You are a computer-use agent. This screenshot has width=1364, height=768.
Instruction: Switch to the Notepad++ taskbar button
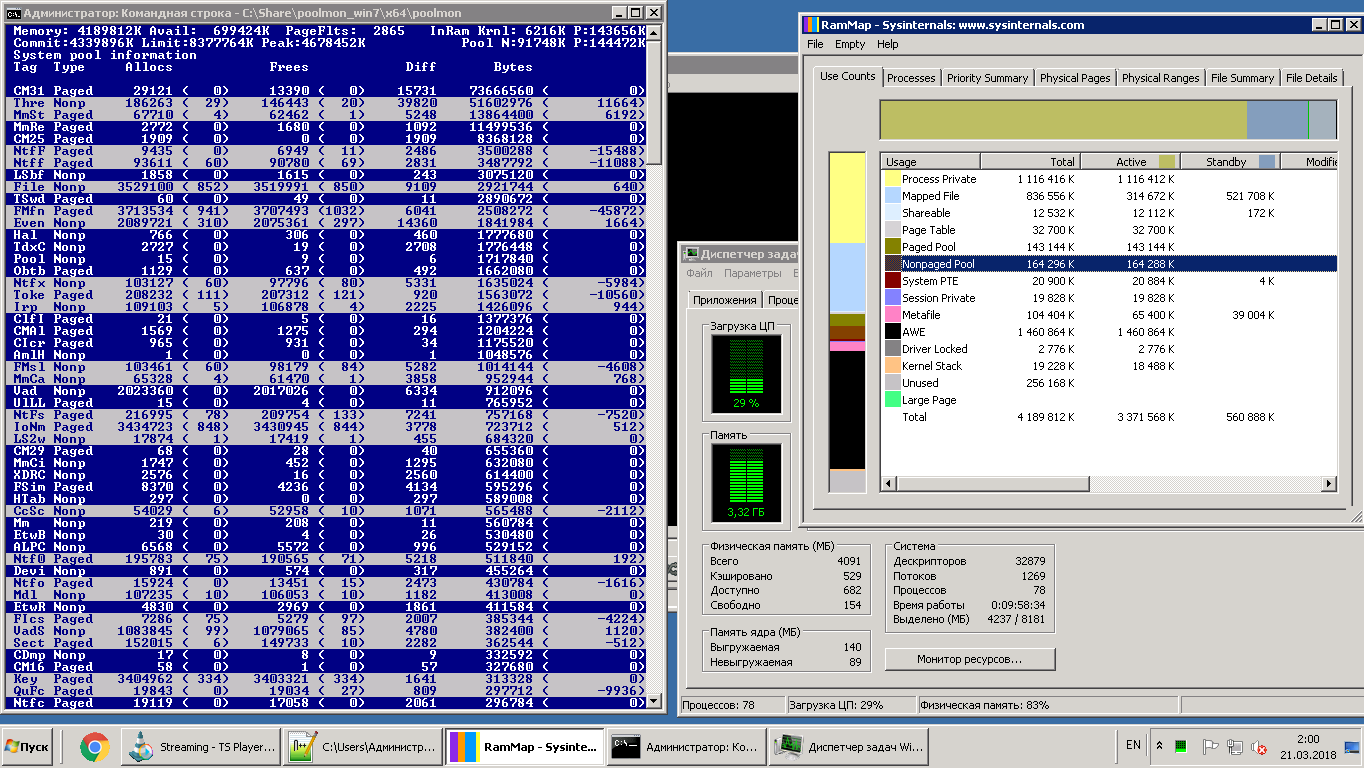(x=364, y=746)
